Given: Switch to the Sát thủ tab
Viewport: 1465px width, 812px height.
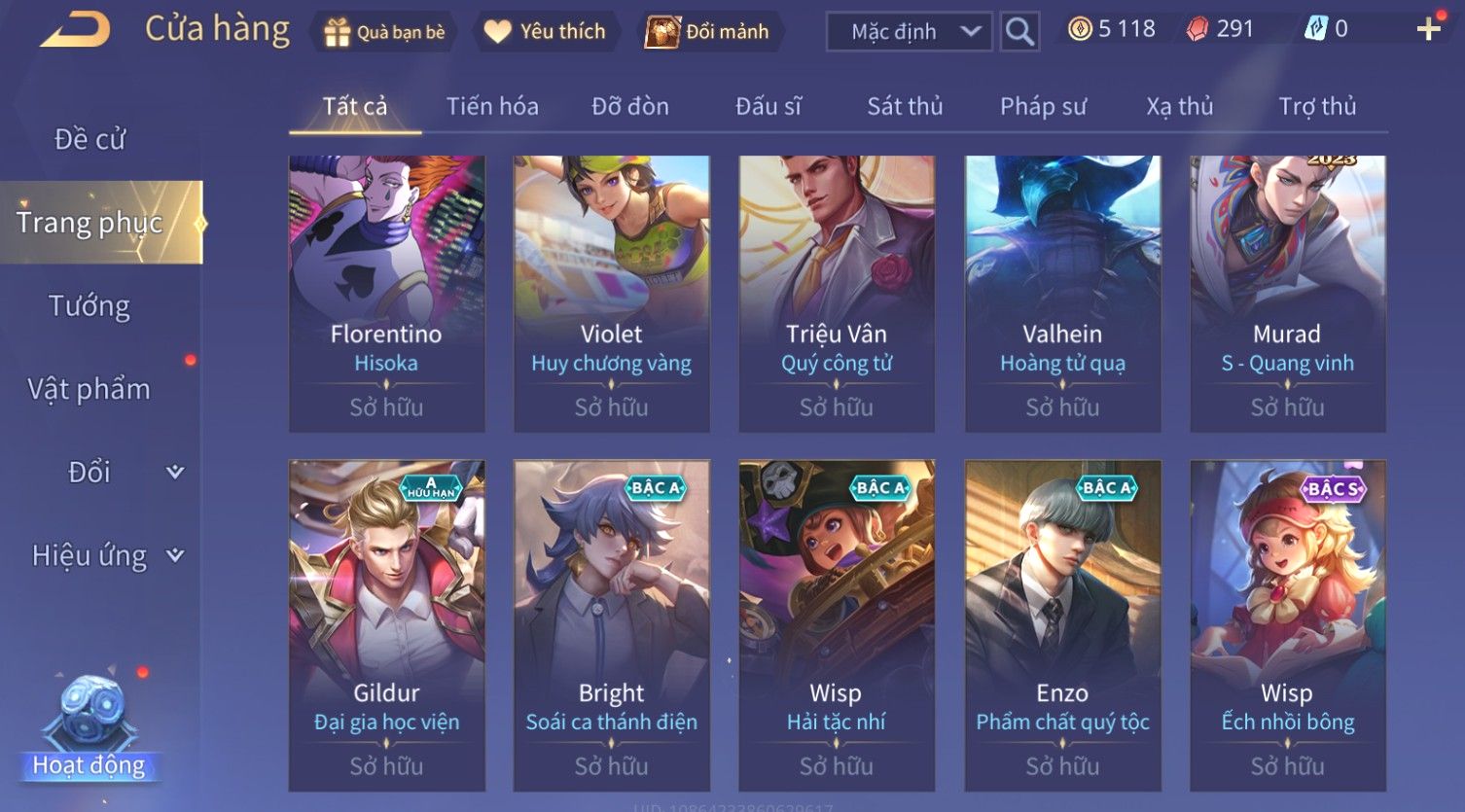Looking at the screenshot, I should [905, 106].
